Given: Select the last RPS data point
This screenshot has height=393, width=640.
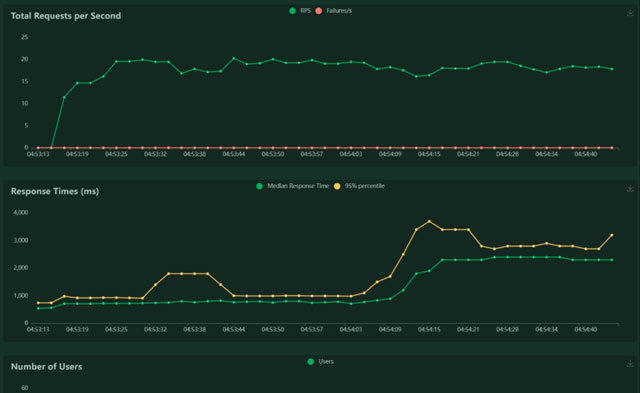Looking at the screenshot, I should click(611, 69).
